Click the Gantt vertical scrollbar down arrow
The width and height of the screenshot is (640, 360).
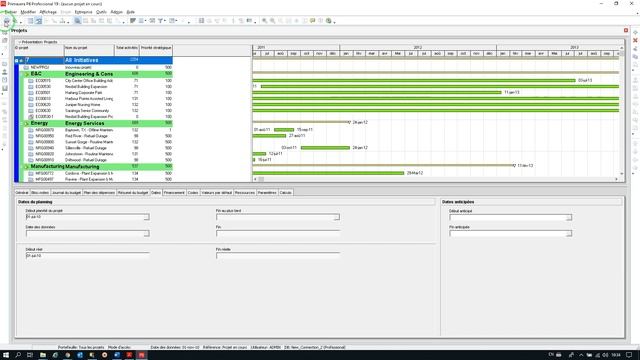tap(622, 174)
